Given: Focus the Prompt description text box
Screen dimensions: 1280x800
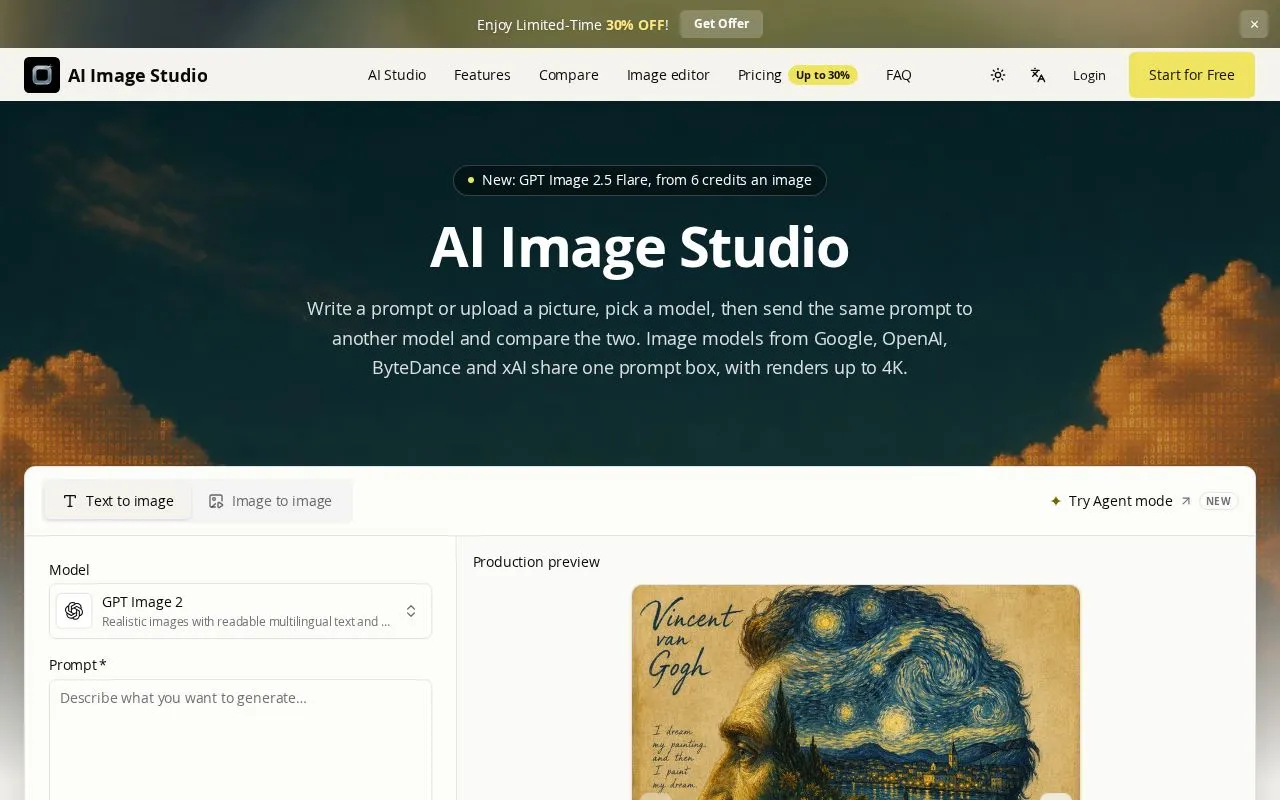Looking at the screenshot, I should (x=240, y=740).
